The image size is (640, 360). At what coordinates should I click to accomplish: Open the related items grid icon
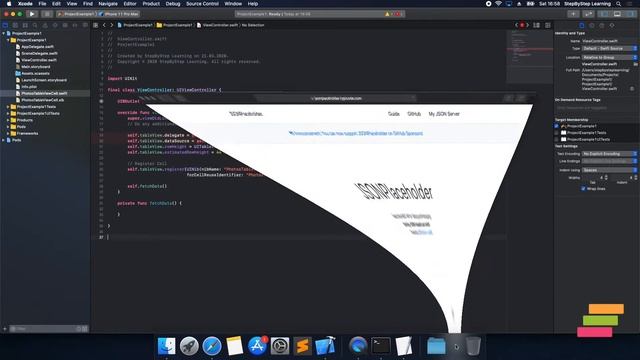[x=96, y=25]
